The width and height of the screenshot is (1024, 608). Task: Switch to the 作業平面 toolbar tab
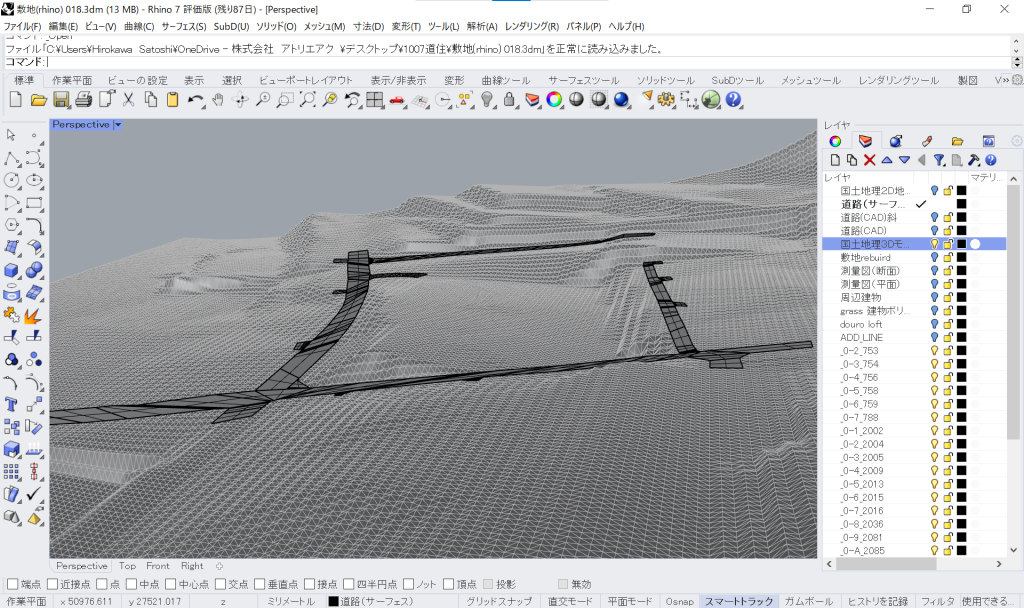pos(72,80)
